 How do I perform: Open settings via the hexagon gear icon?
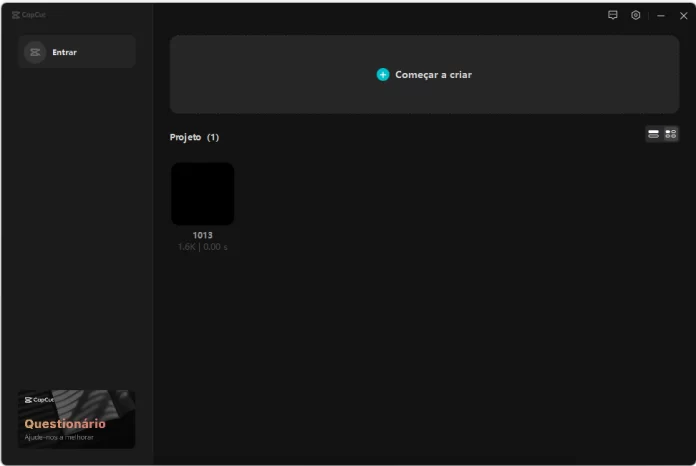[635, 15]
